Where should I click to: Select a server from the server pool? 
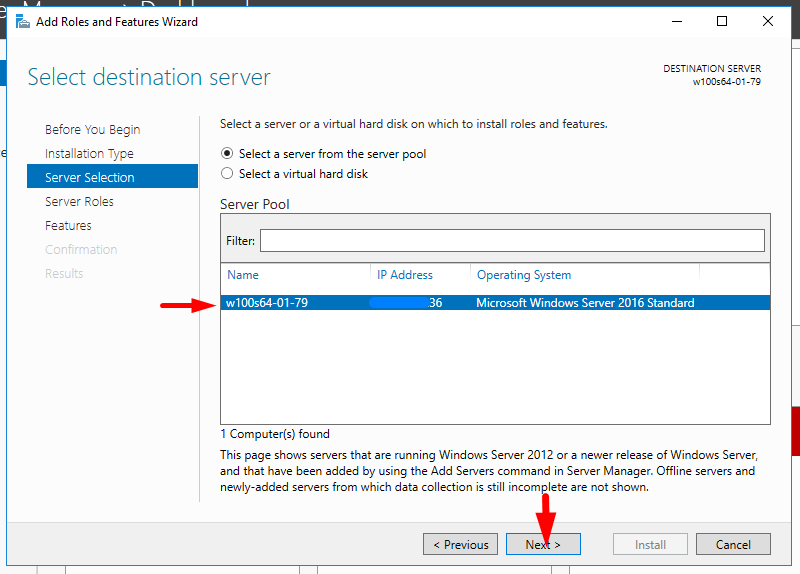tap(227, 154)
